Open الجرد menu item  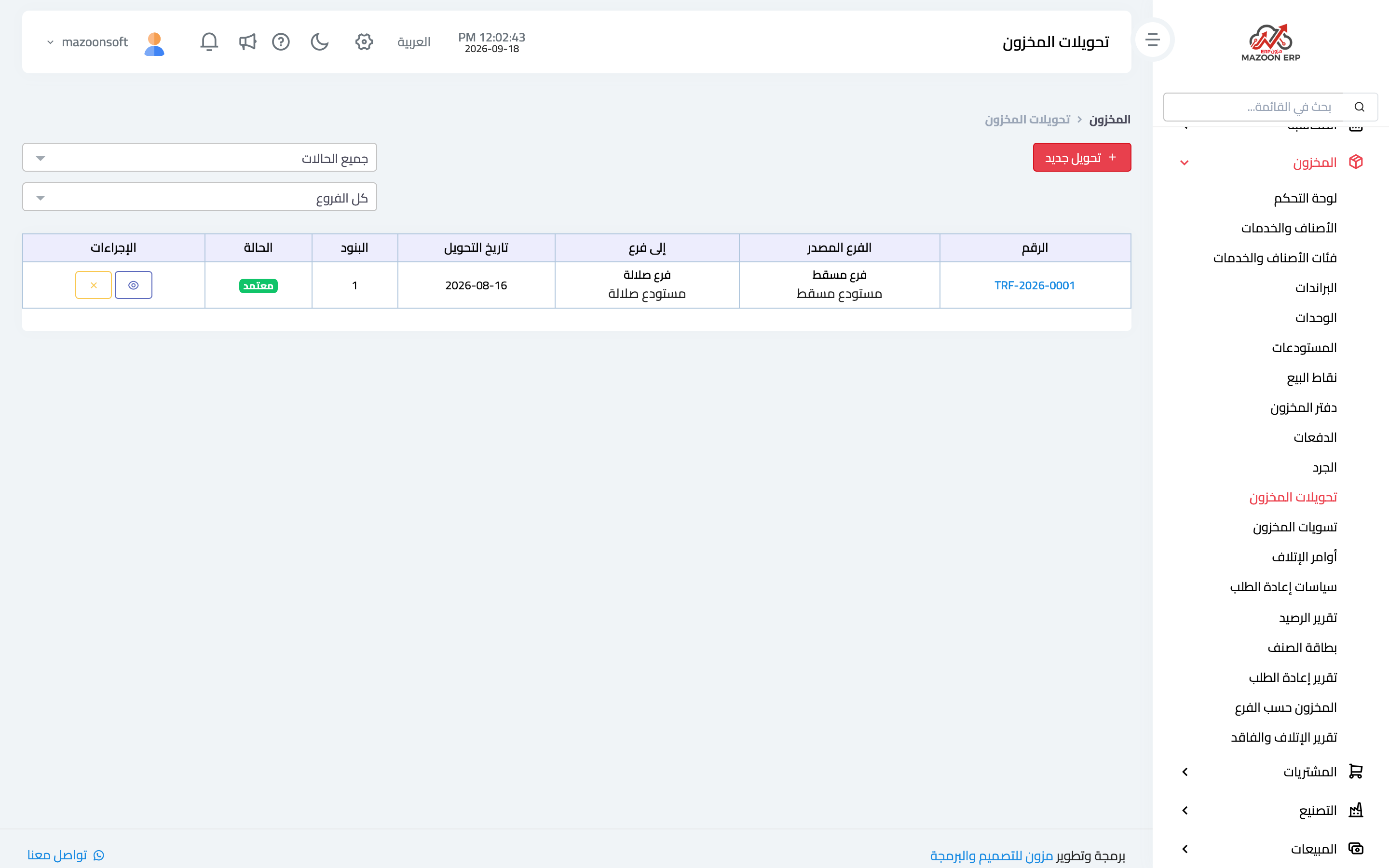click(1324, 467)
